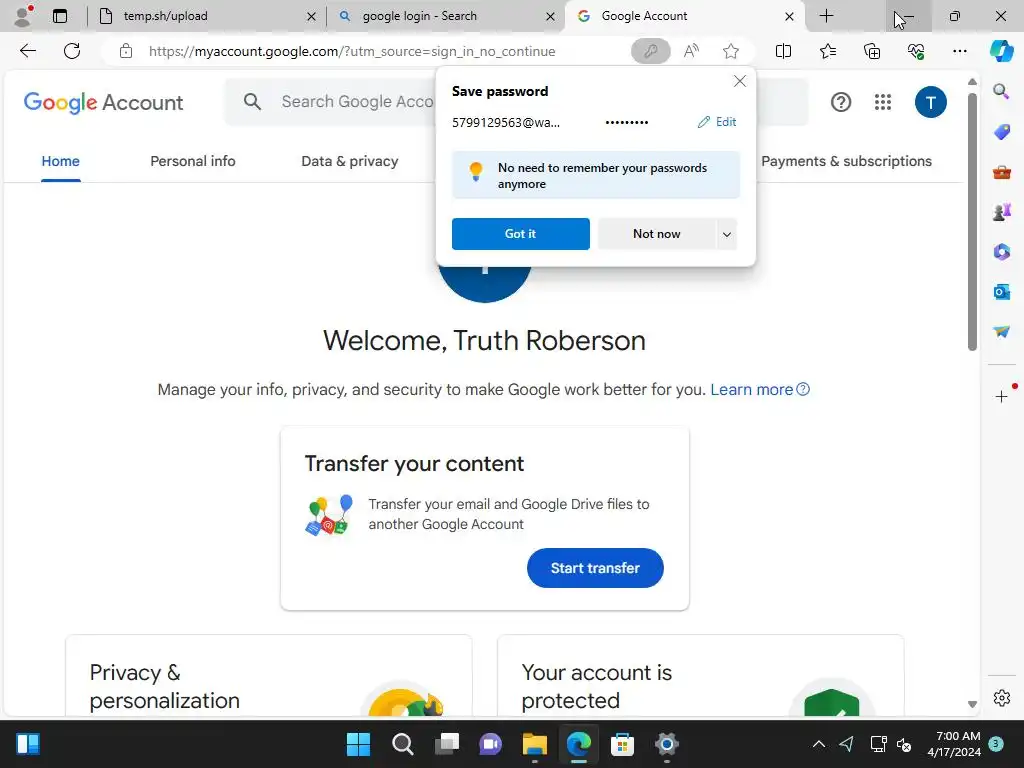Open Collections panel
Image resolution: width=1024 pixels, height=768 pixels.
[x=872, y=51]
